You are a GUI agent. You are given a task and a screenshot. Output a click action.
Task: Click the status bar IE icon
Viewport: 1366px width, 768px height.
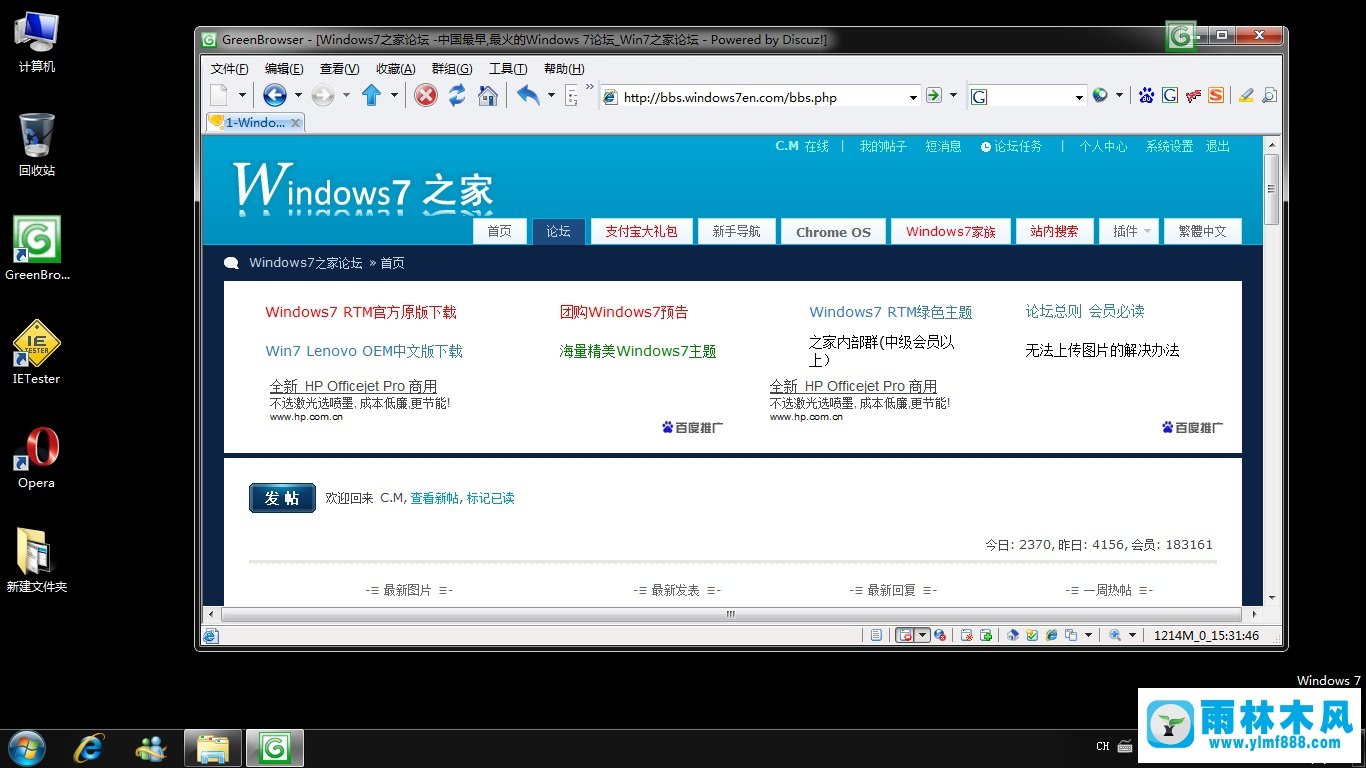coord(1051,635)
